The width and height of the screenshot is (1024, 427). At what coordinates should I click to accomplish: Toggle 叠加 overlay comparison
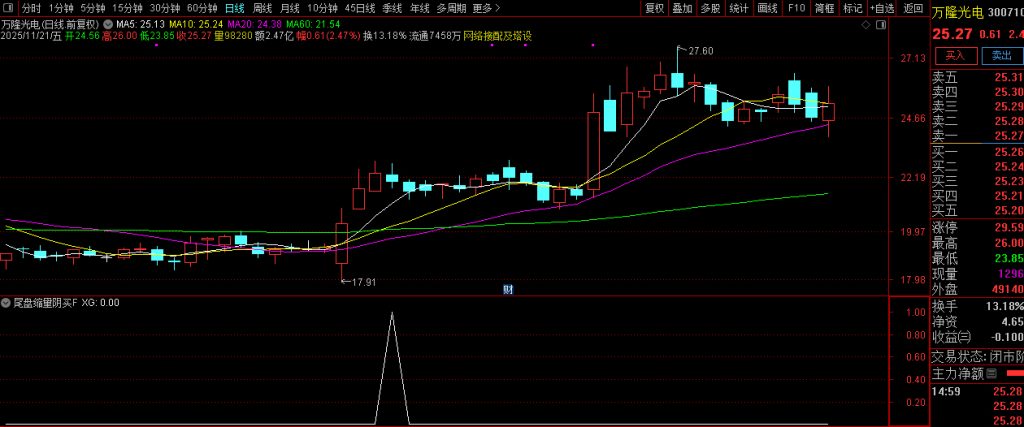coord(682,8)
